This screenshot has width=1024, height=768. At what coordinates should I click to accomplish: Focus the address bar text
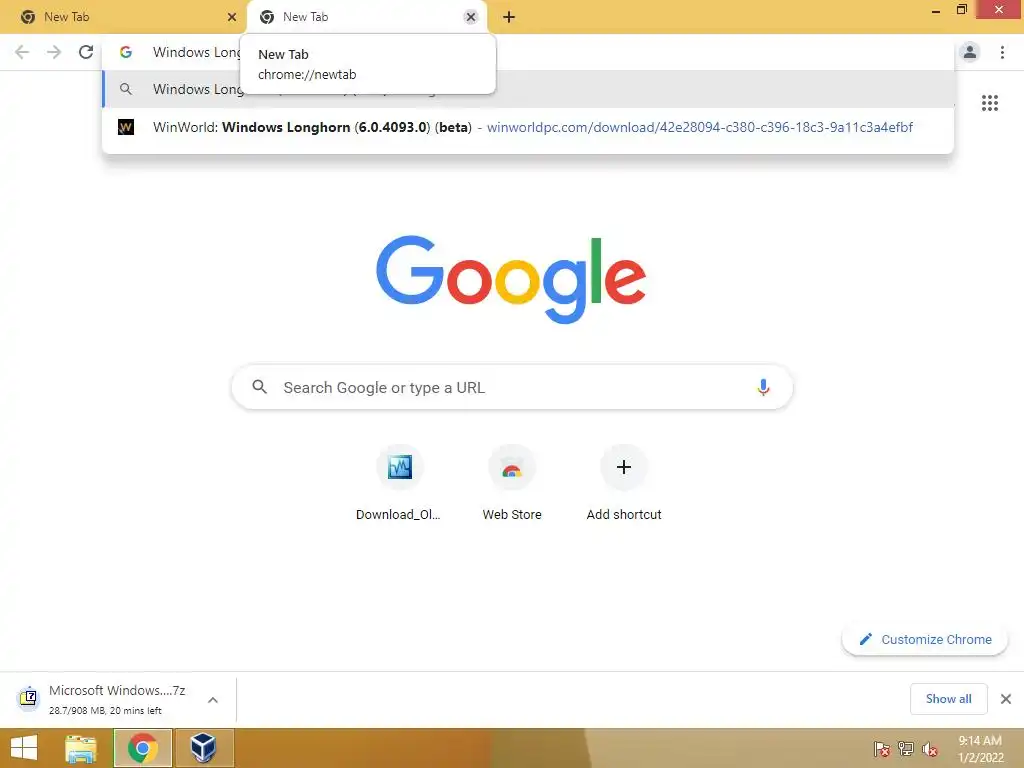[196, 52]
